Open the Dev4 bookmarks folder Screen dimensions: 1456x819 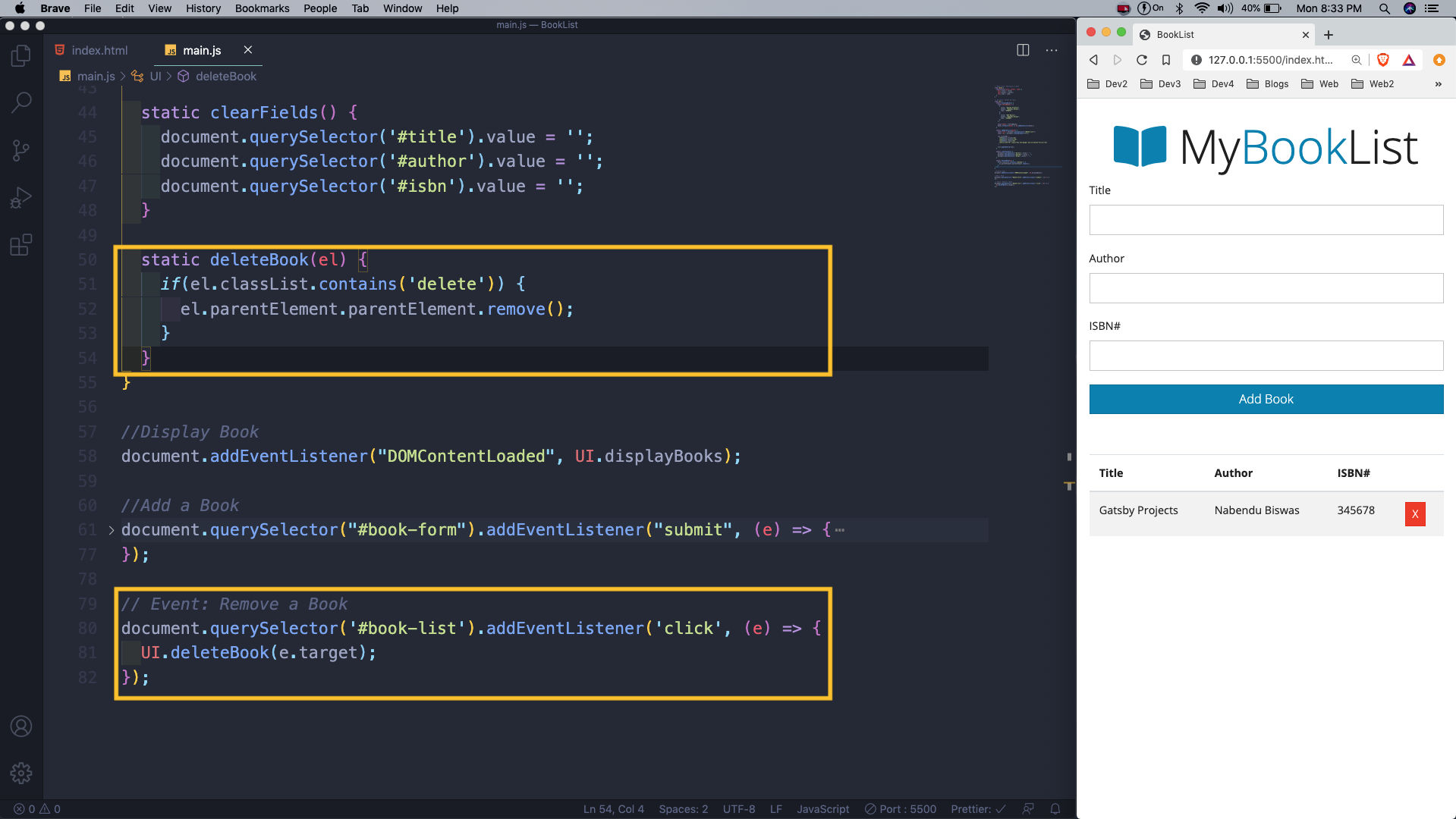[1214, 84]
